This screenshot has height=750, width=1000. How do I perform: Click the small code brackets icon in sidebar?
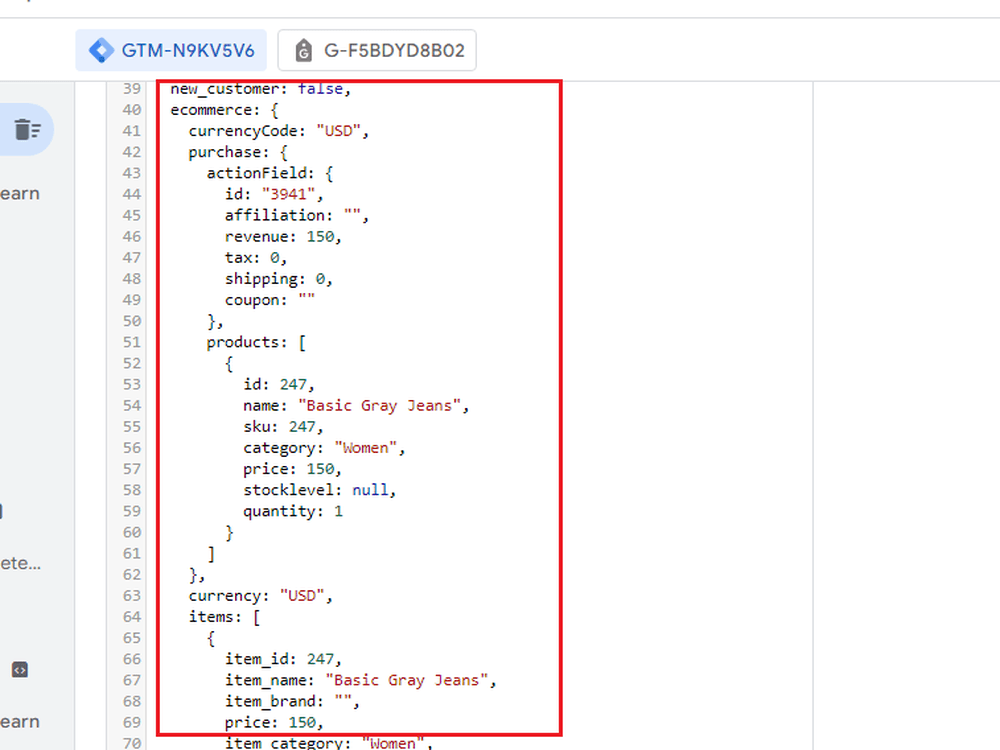pos(20,670)
